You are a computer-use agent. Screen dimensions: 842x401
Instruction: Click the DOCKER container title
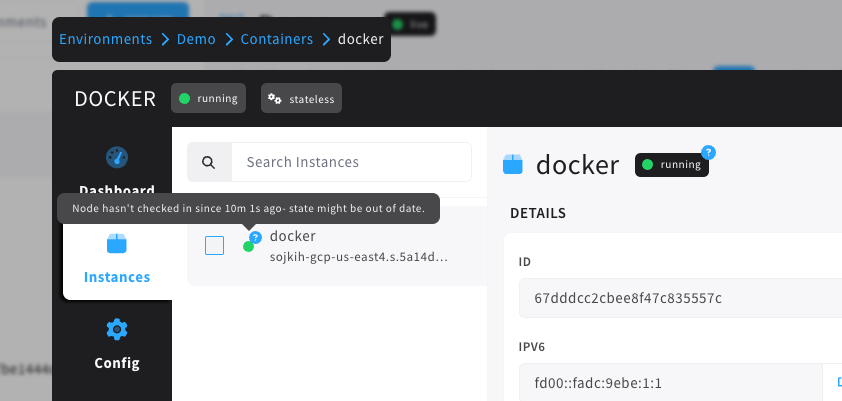tap(115, 99)
